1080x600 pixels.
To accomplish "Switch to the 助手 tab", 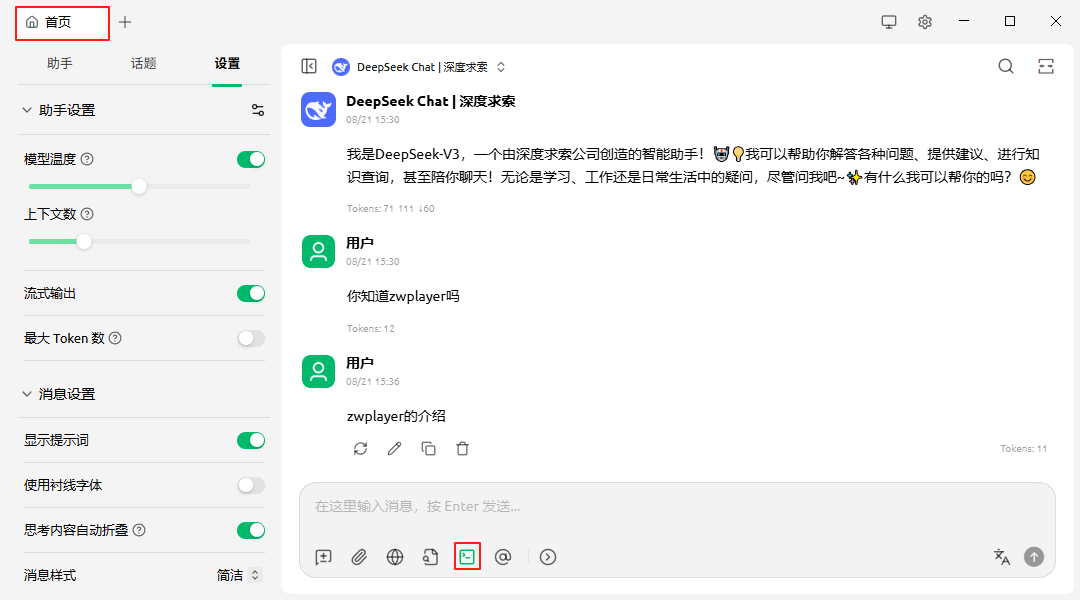I will point(59,63).
